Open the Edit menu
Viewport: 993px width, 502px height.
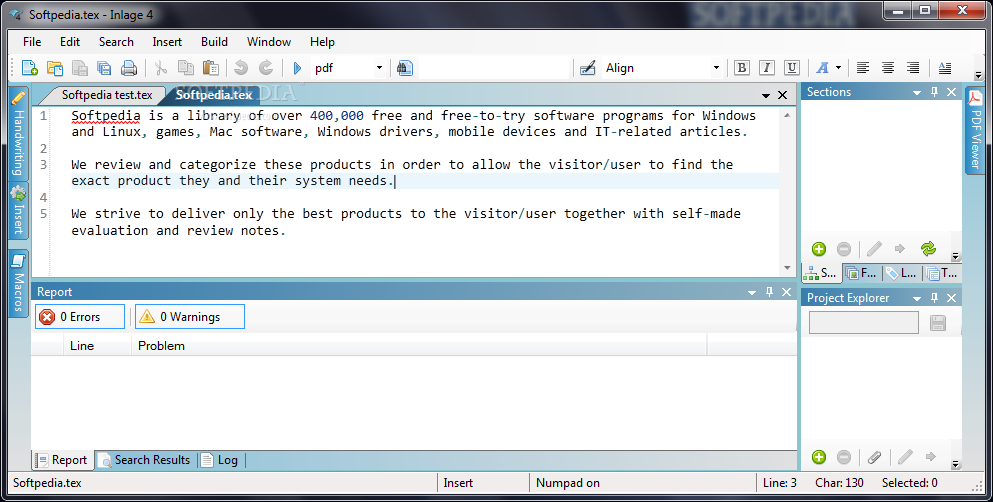pyautogui.click(x=70, y=42)
